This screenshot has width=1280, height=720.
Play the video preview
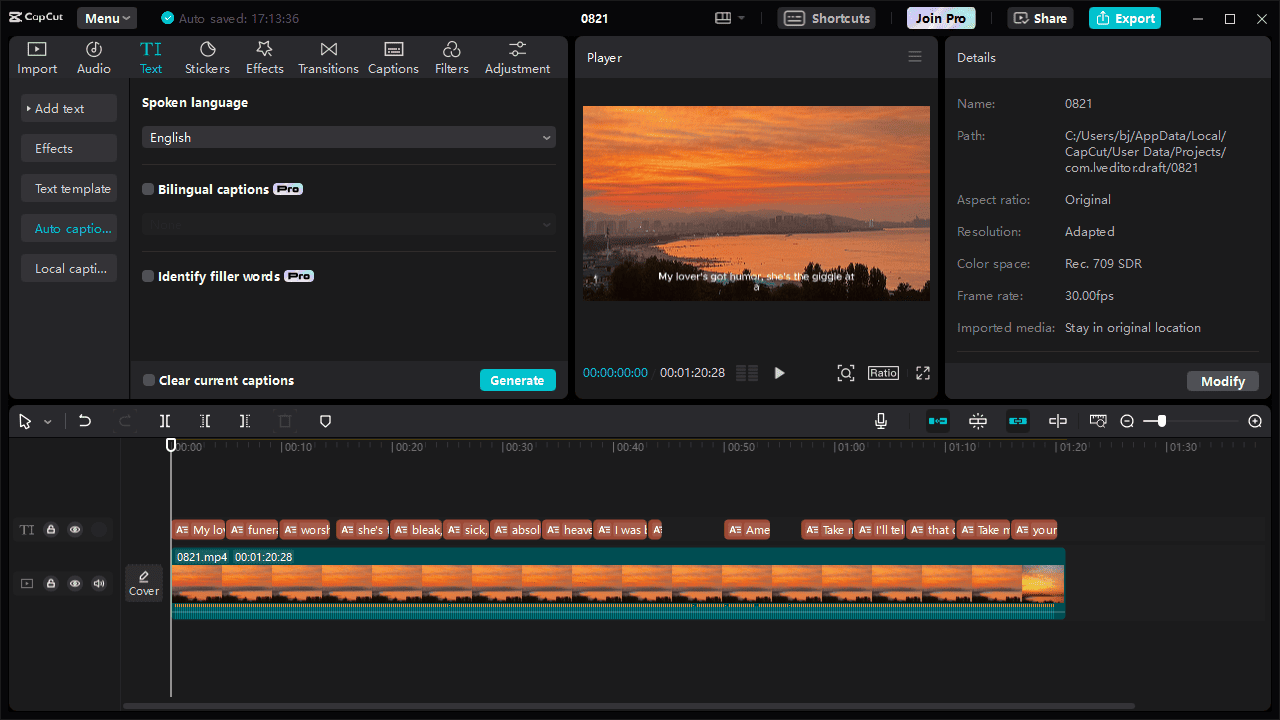779,373
